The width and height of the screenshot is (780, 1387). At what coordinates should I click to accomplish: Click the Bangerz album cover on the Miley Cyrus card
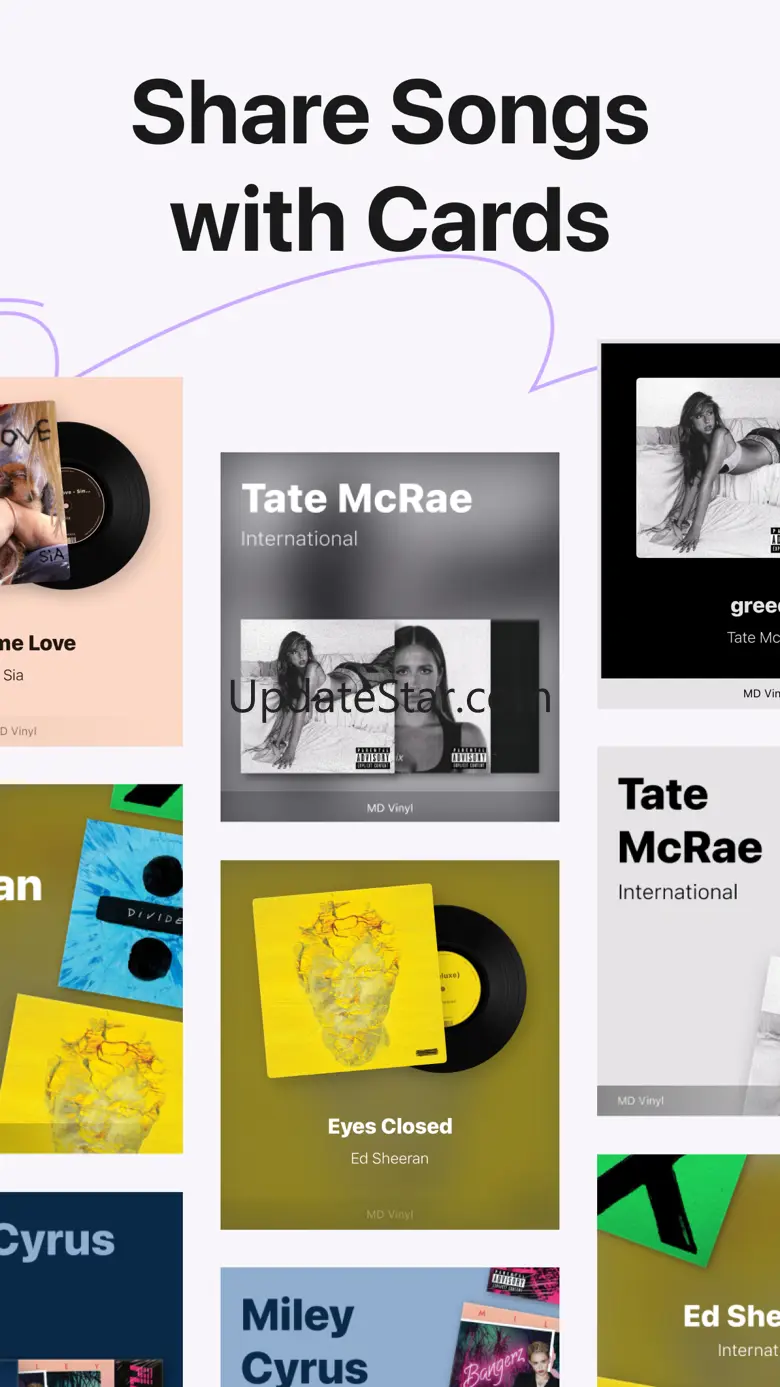tap(506, 1343)
